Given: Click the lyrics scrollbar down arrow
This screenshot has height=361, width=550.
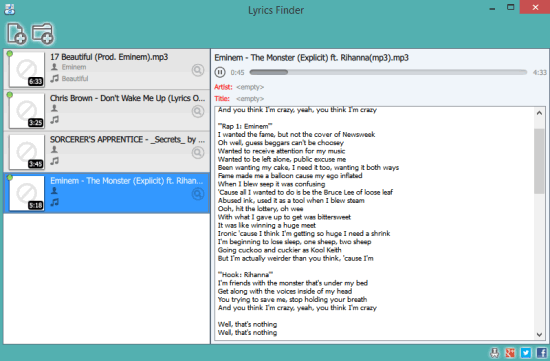Looking at the screenshot, I should point(539,335).
